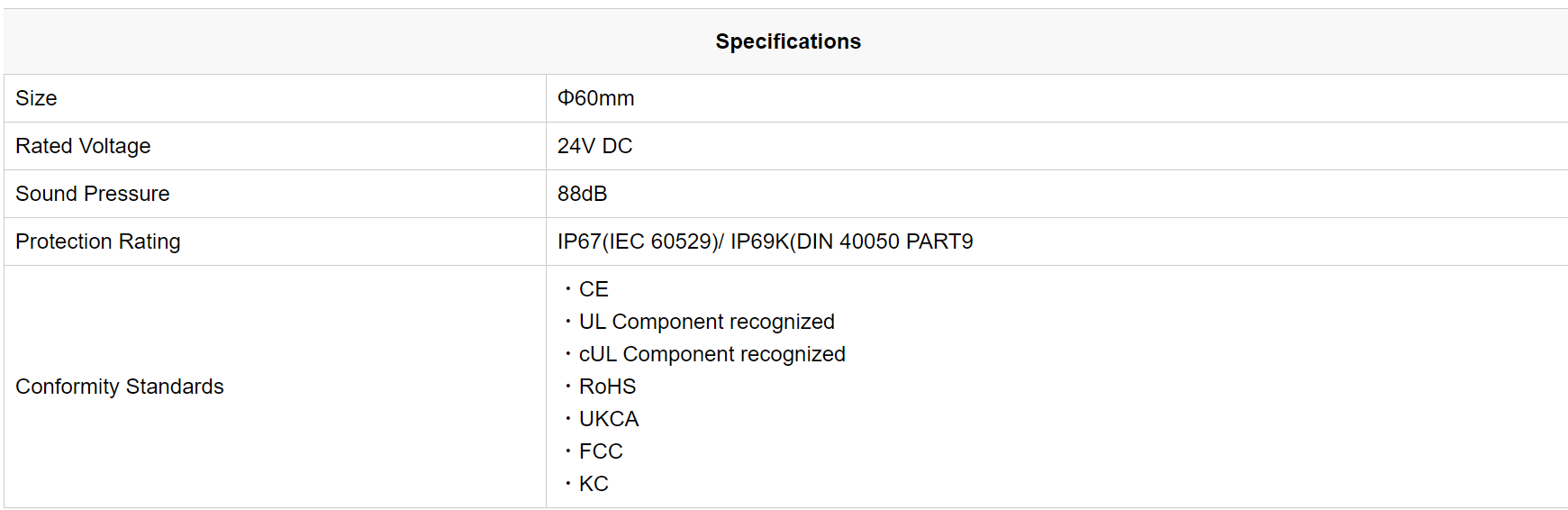
Task: Select the RoHS list entry
Action: coord(608,387)
